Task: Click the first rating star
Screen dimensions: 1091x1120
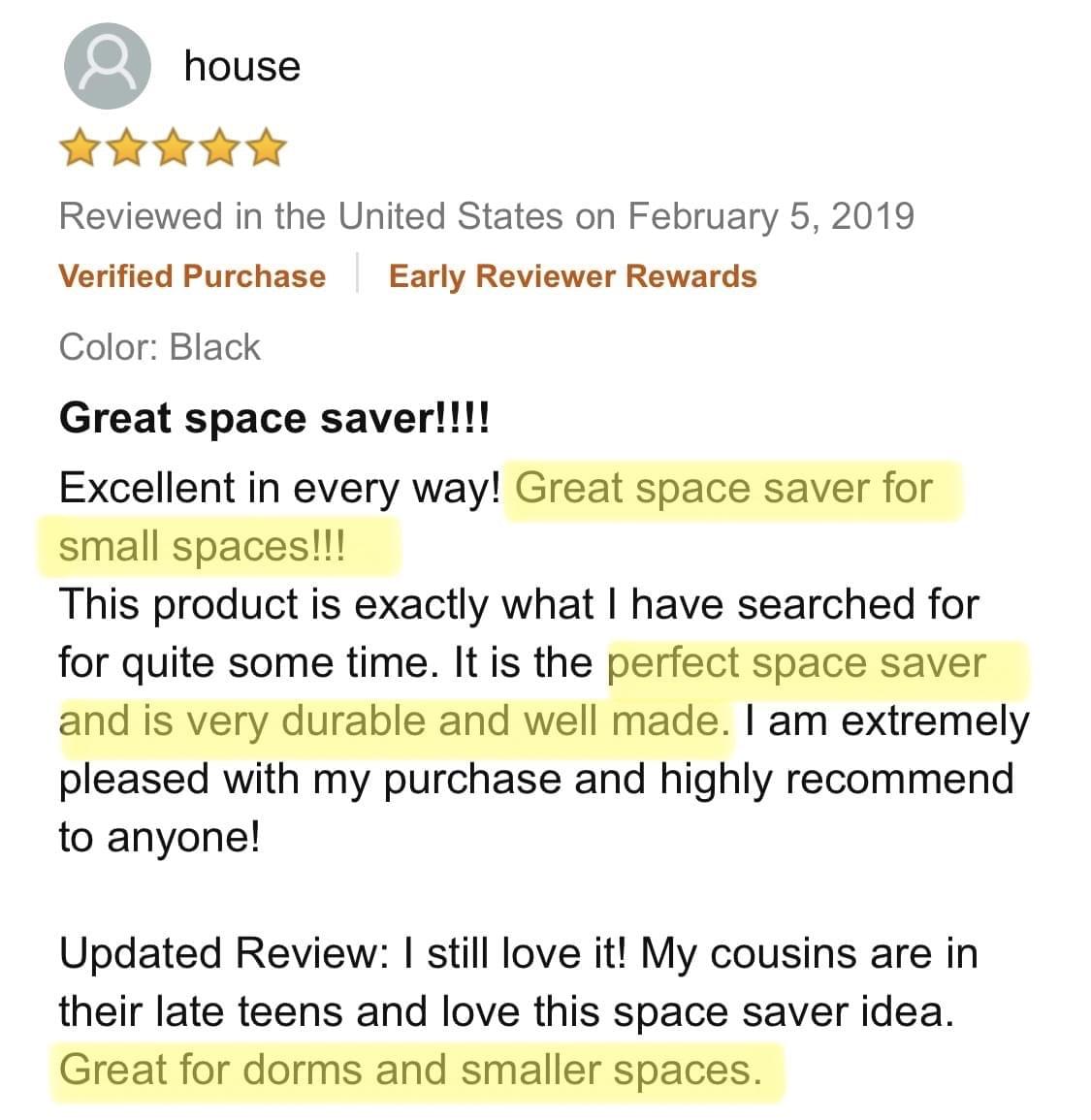Action: 78,149
